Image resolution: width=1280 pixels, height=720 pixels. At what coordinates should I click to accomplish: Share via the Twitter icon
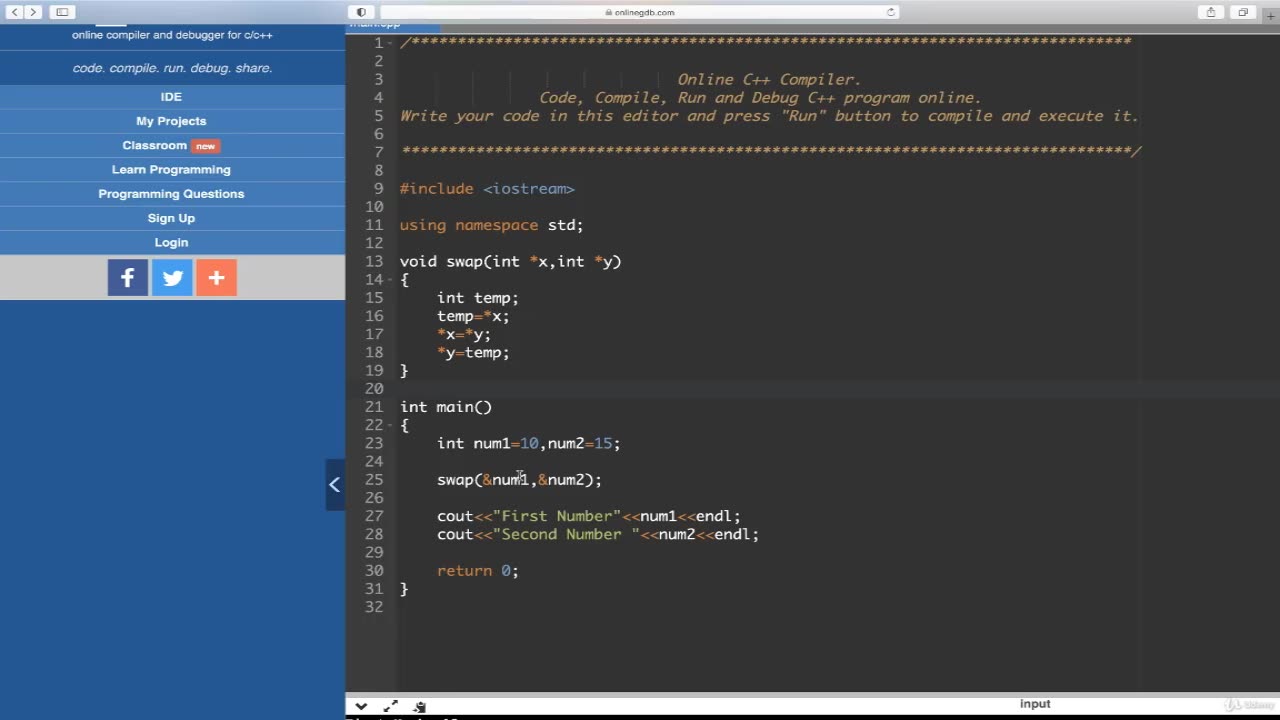(x=172, y=278)
